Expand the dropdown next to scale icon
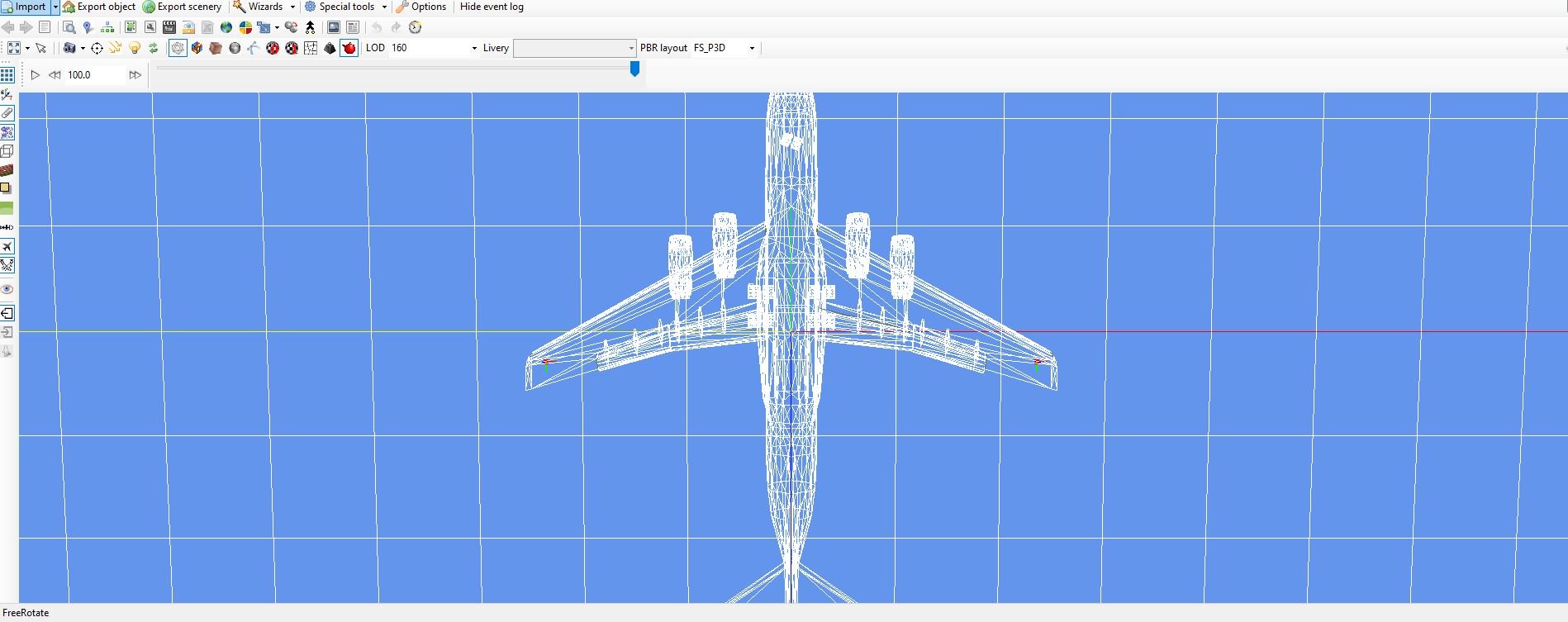 click(x=277, y=27)
